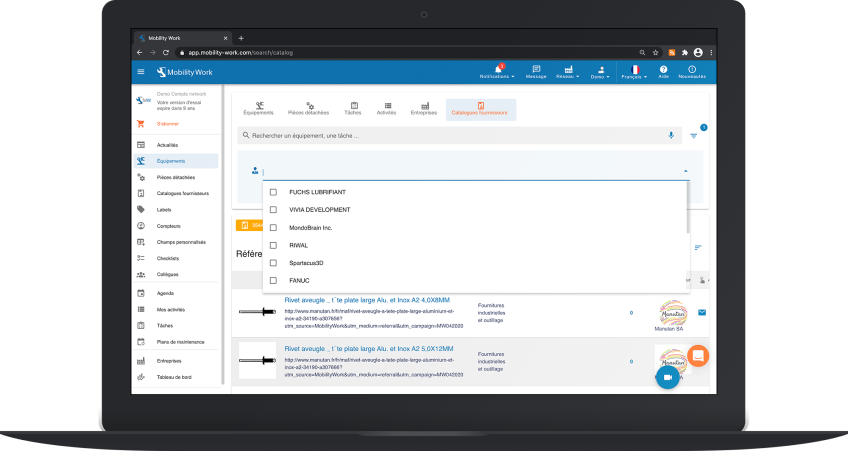Open a new browser tab with plus button
848x451 pixels.
click(x=241, y=38)
